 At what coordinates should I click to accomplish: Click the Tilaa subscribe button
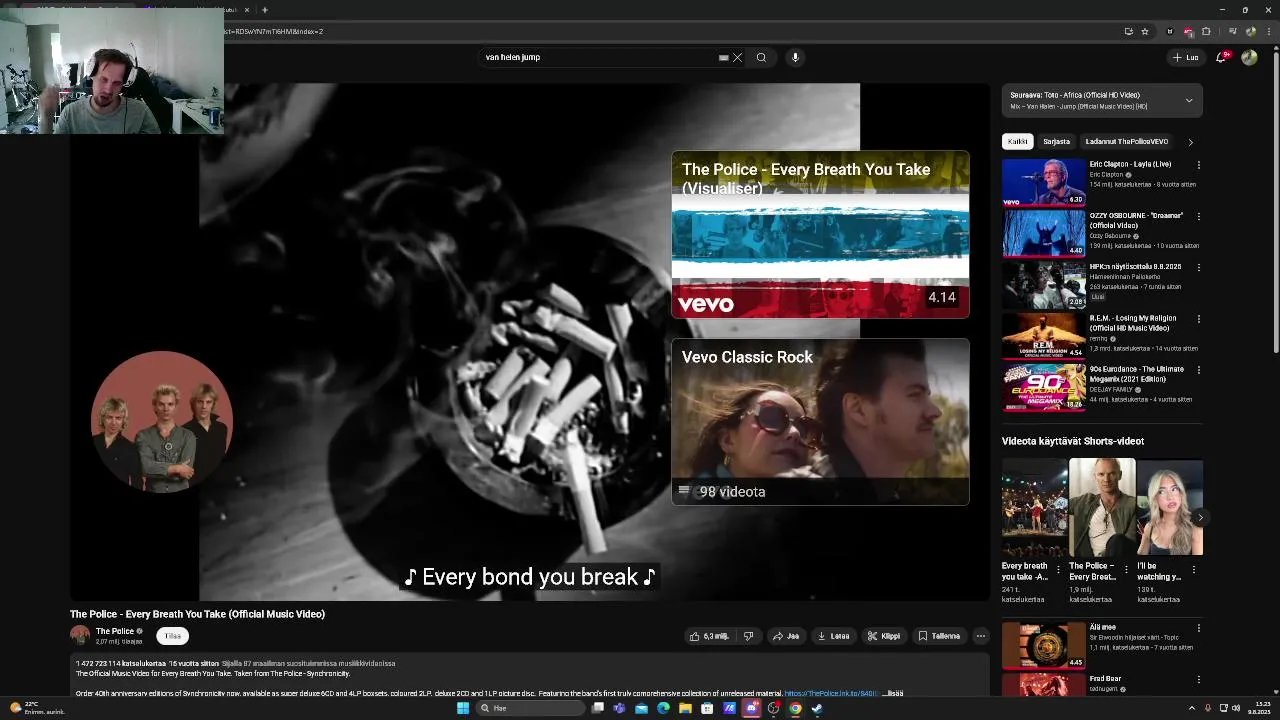[173, 636]
